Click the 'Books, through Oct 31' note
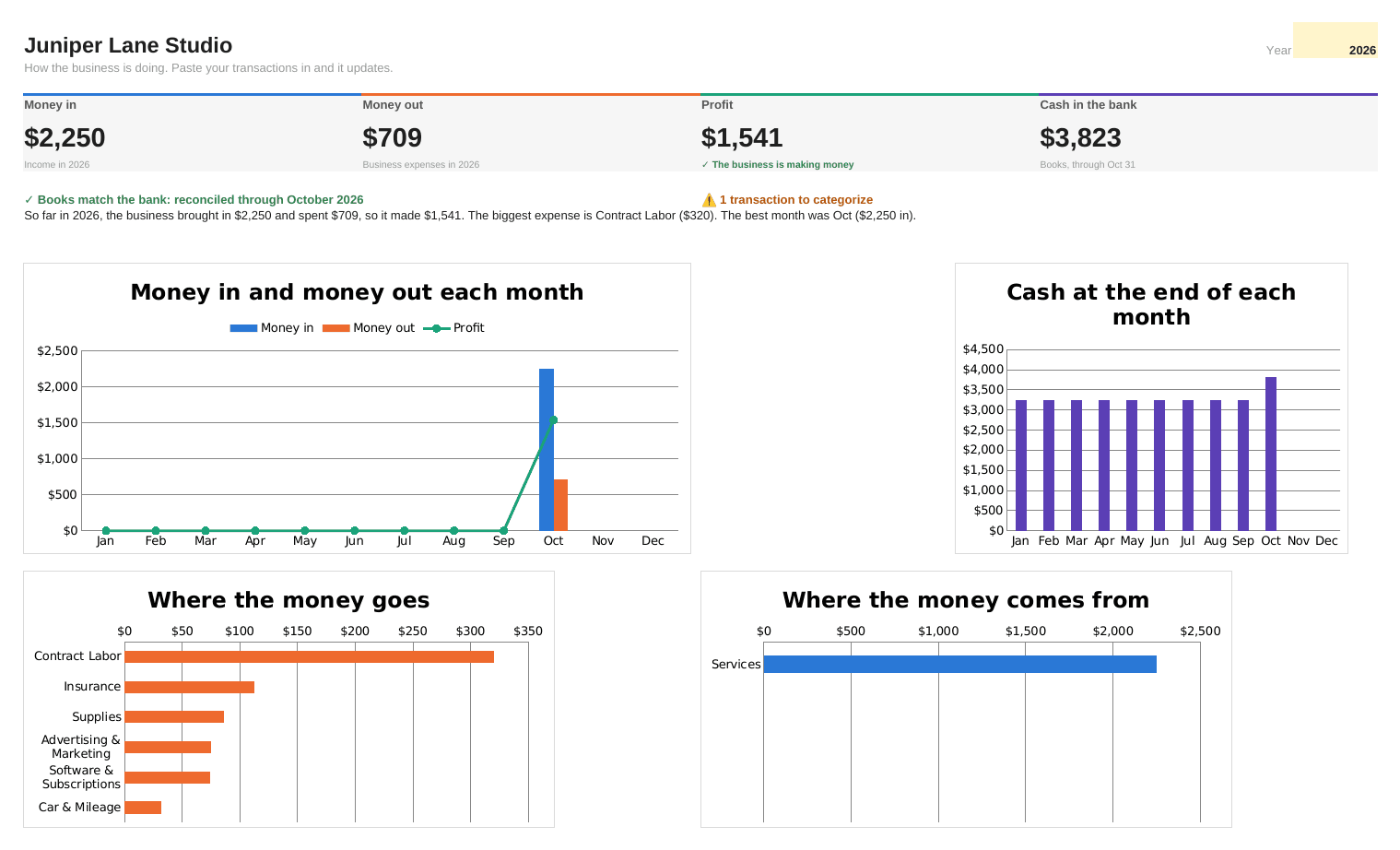Screen dimensions: 1400x850 1088,165
